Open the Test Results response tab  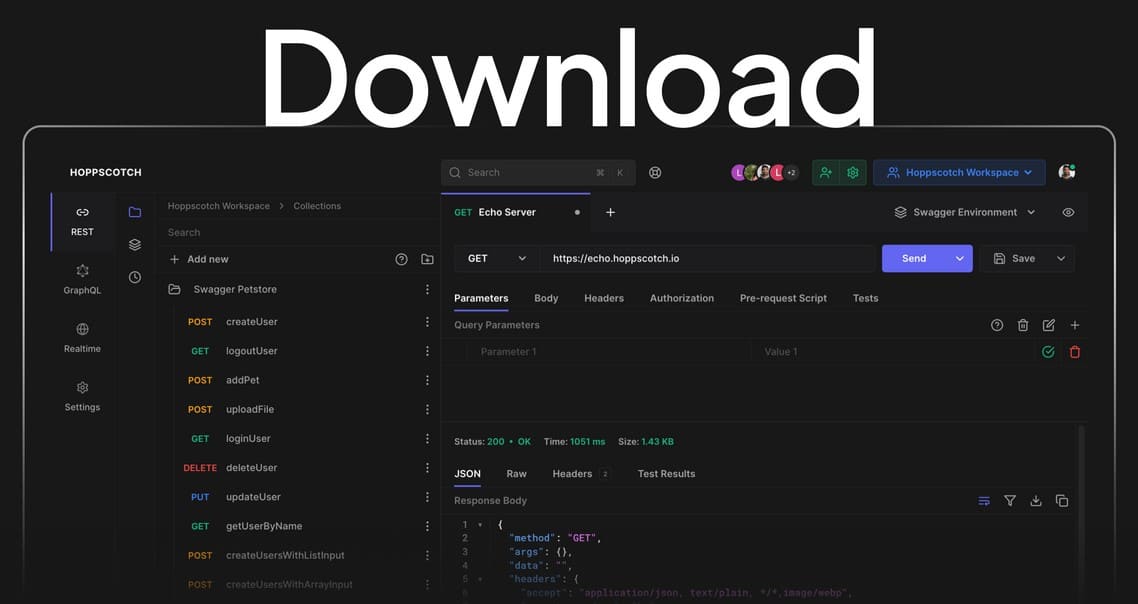point(666,474)
